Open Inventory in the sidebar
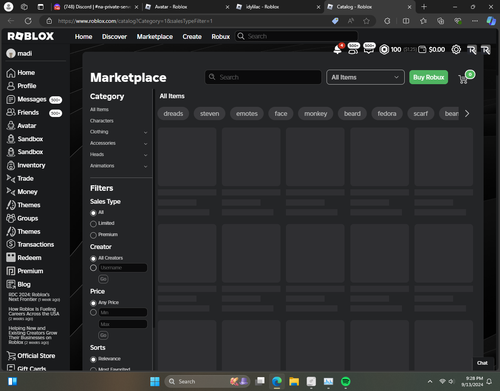 (26, 165)
